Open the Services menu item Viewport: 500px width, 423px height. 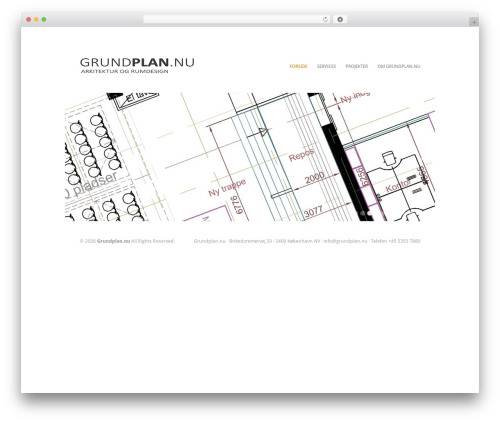pos(326,66)
